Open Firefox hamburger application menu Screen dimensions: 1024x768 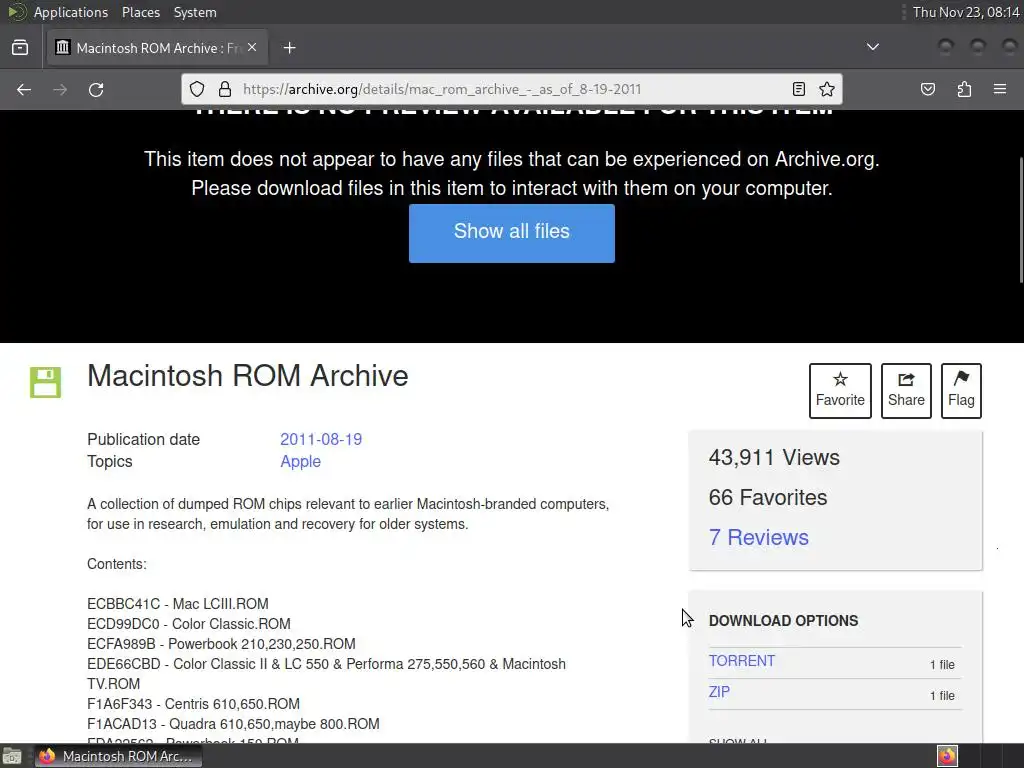point(1000,89)
